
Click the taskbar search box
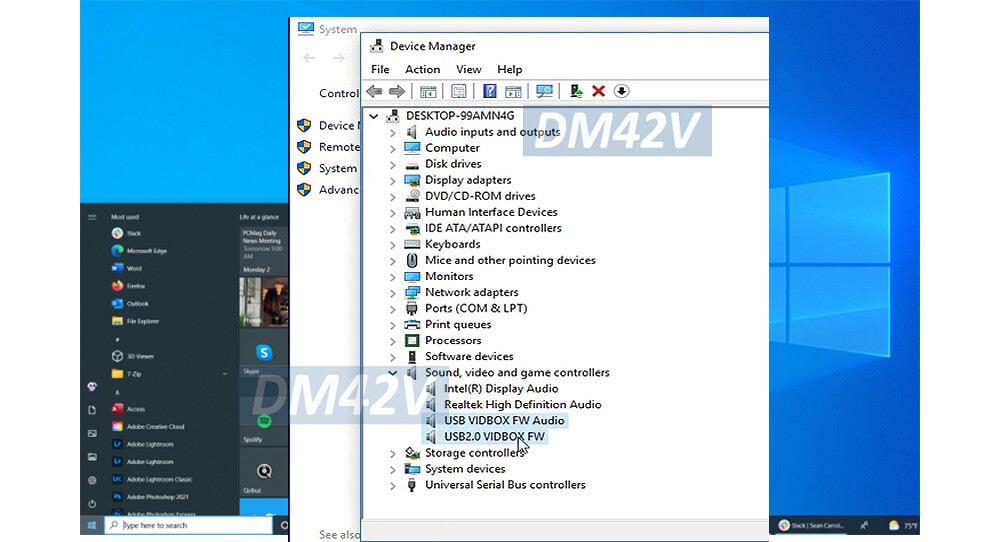190,525
